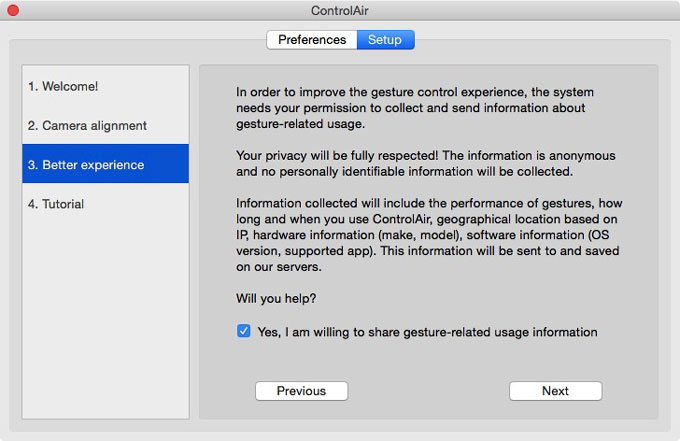Click the ControlAir window title
The image size is (680, 441).
(x=340, y=10)
